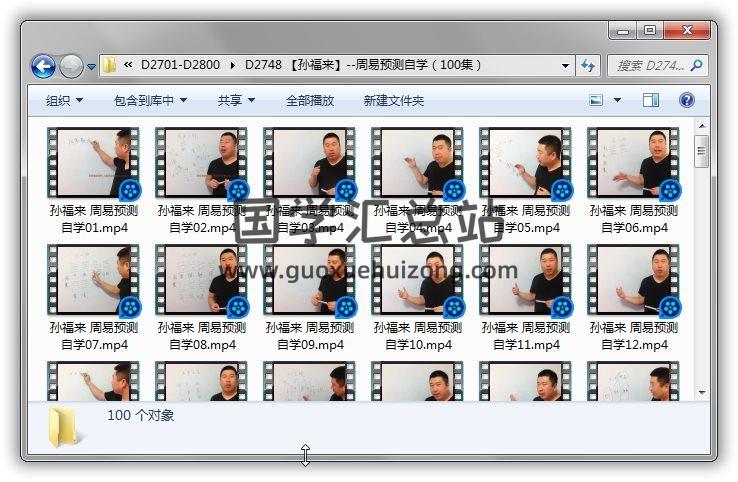This screenshot has height=482, width=738.
Task: Open recent locations dropdown beside navigation arrows
Action: 91,67
